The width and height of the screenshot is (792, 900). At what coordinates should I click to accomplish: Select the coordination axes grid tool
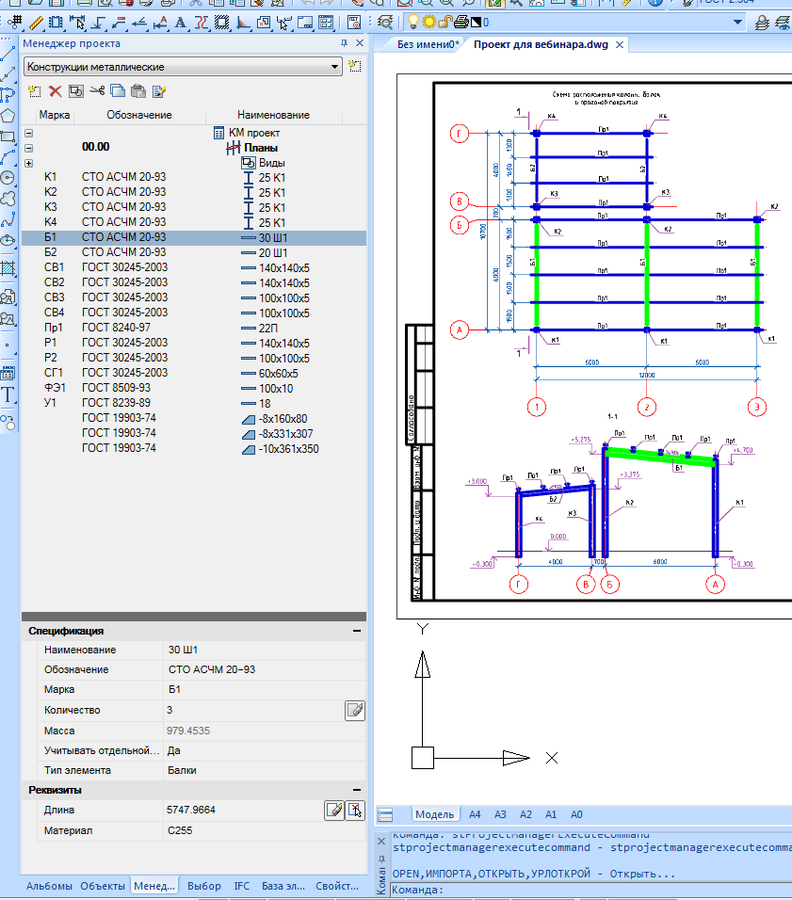(15, 22)
